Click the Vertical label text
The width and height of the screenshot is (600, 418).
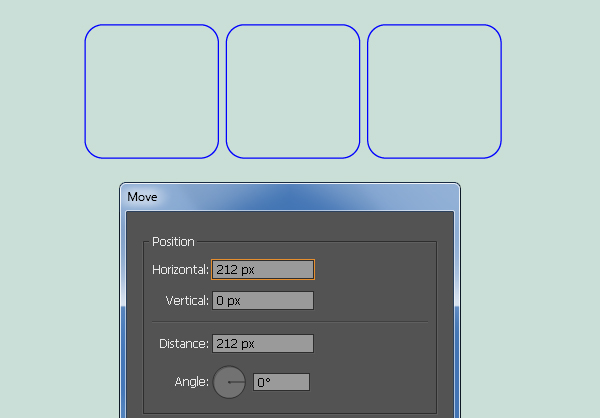[x=187, y=301]
